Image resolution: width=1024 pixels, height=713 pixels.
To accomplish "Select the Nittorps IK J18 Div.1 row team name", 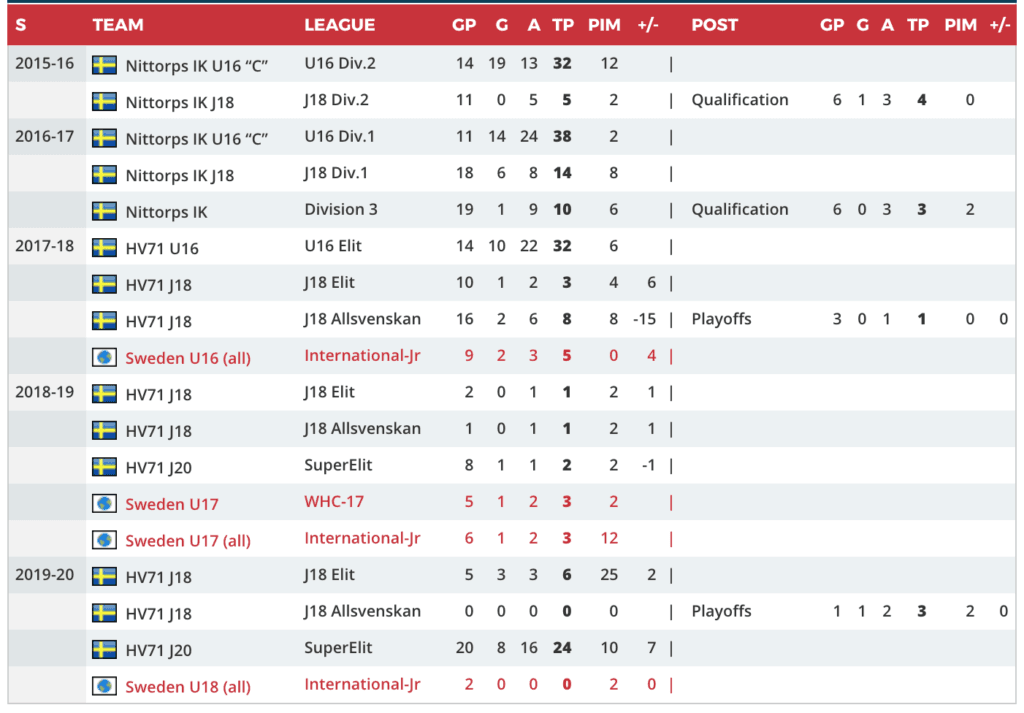I will pos(180,175).
